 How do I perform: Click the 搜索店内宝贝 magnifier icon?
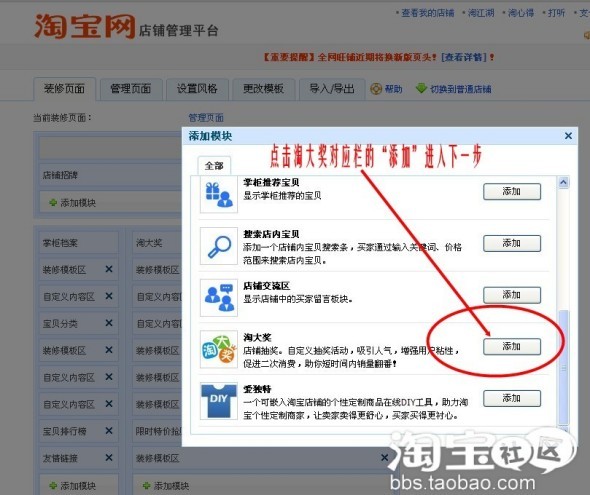click(x=219, y=246)
